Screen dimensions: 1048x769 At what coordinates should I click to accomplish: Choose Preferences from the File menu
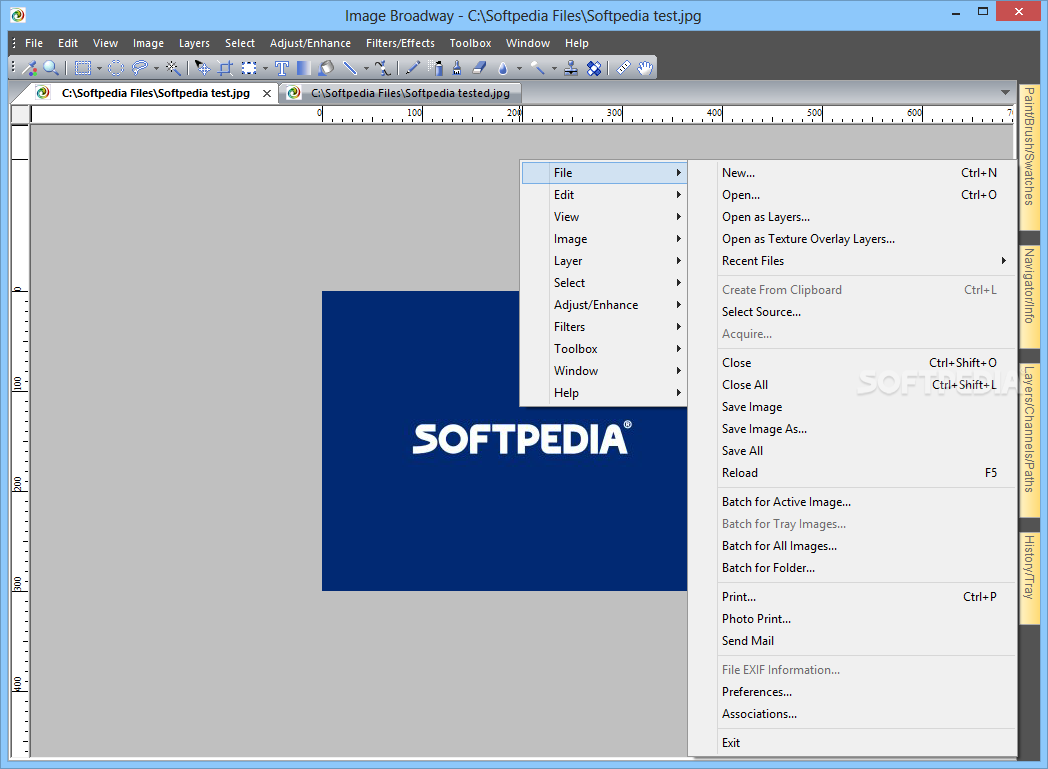[x=756, y=692]
